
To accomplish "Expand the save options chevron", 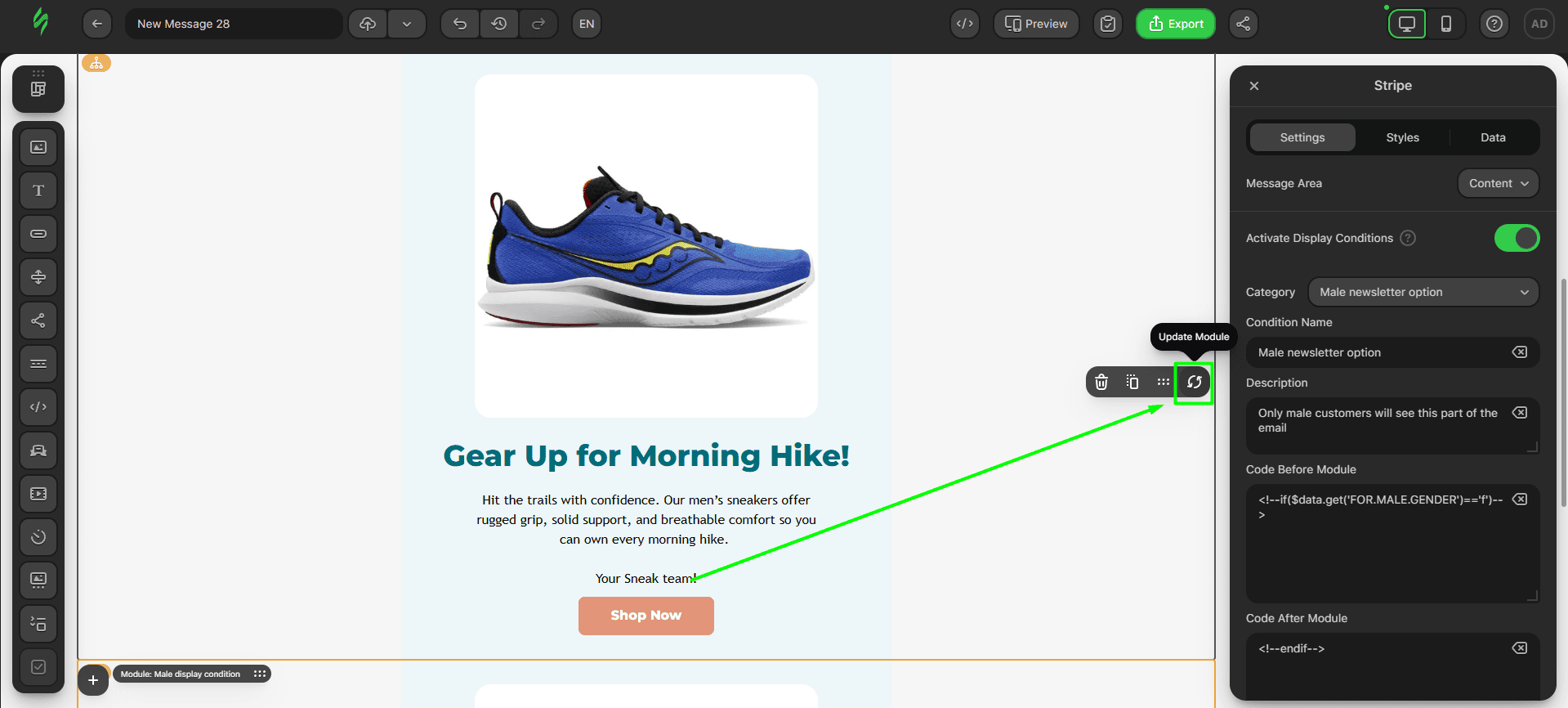I will point(407,24).
